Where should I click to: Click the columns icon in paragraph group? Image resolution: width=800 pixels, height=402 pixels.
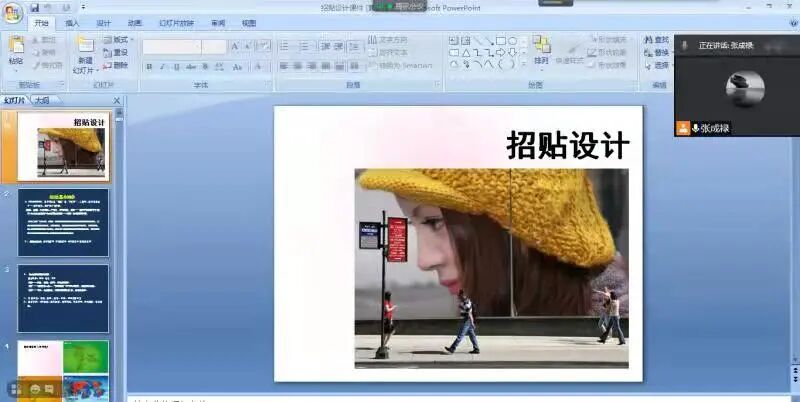[x=355, y=66]
